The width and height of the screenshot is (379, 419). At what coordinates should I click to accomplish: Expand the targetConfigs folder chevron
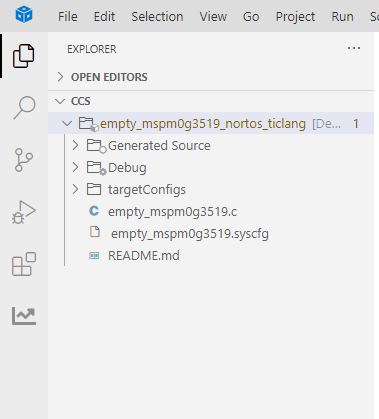coord(76,189)
